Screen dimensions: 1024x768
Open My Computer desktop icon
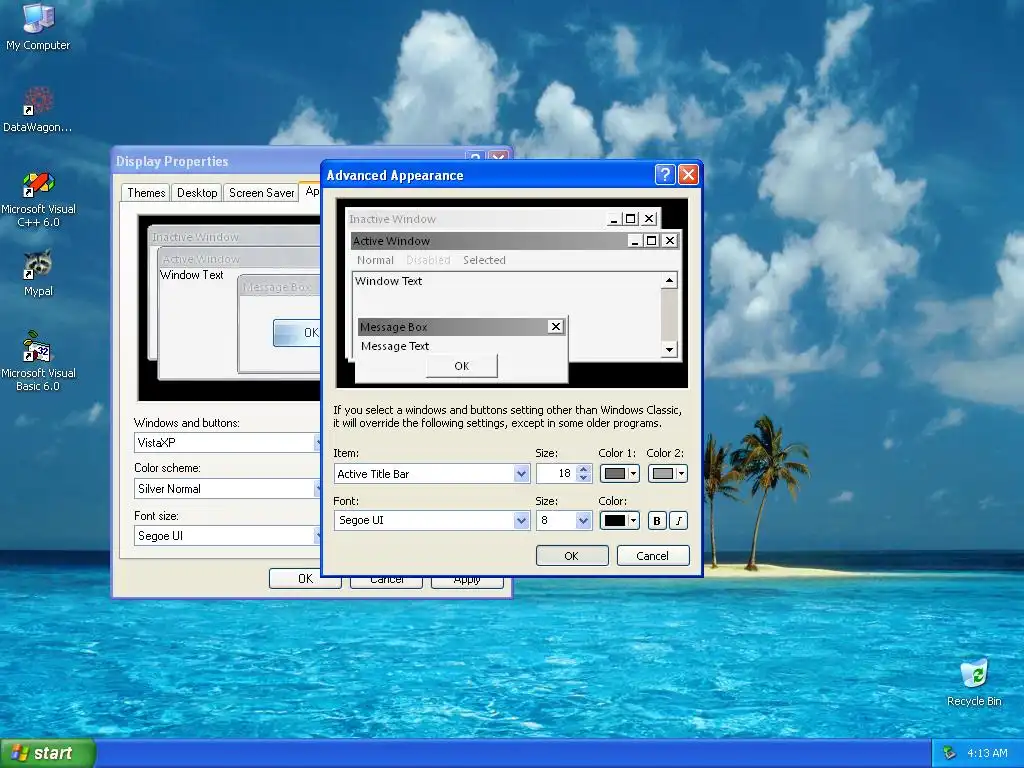(x=38, y=26)
